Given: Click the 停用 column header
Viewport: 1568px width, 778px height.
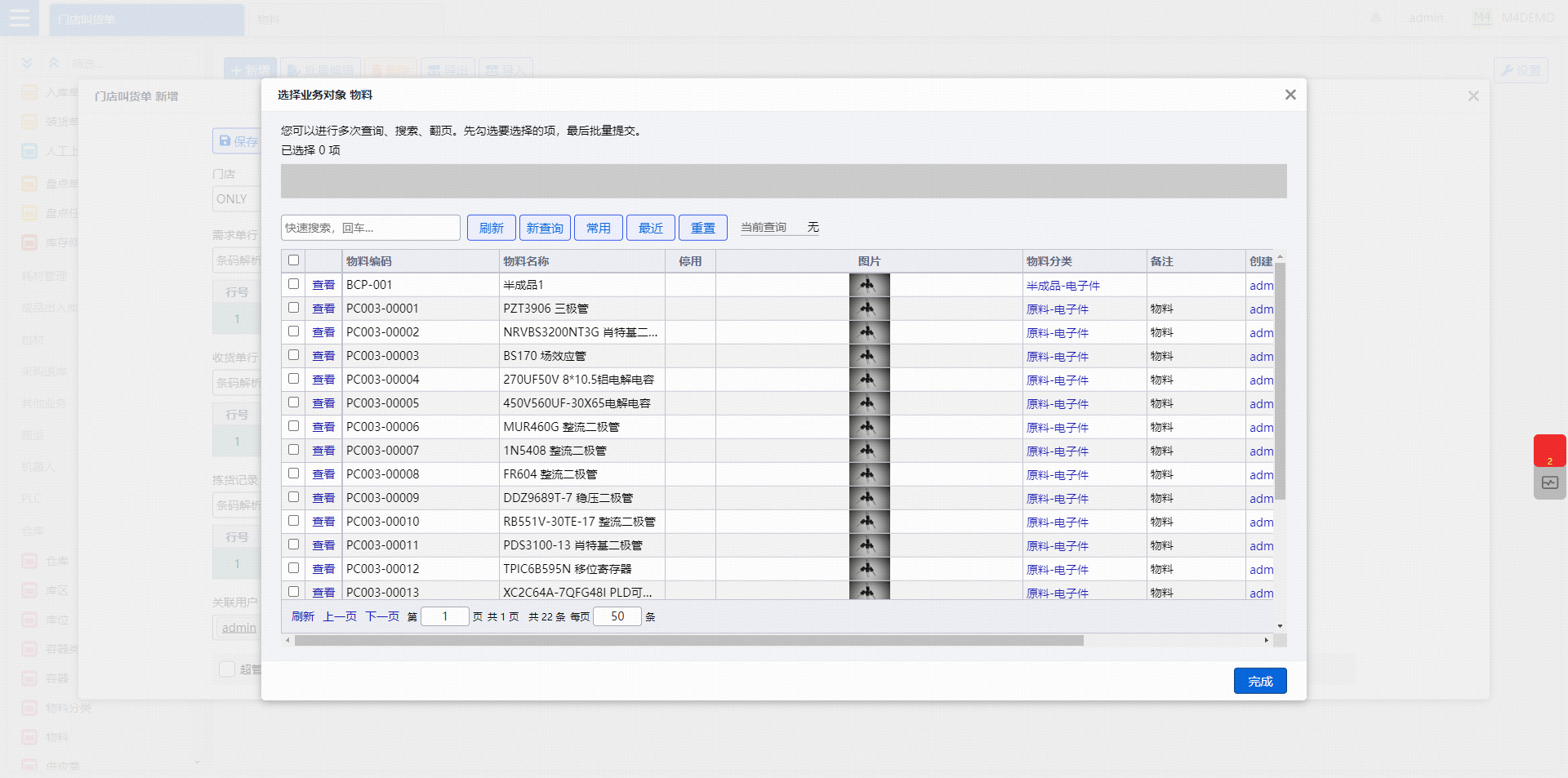Looking at the screenshot, I should tap(690, 261).
